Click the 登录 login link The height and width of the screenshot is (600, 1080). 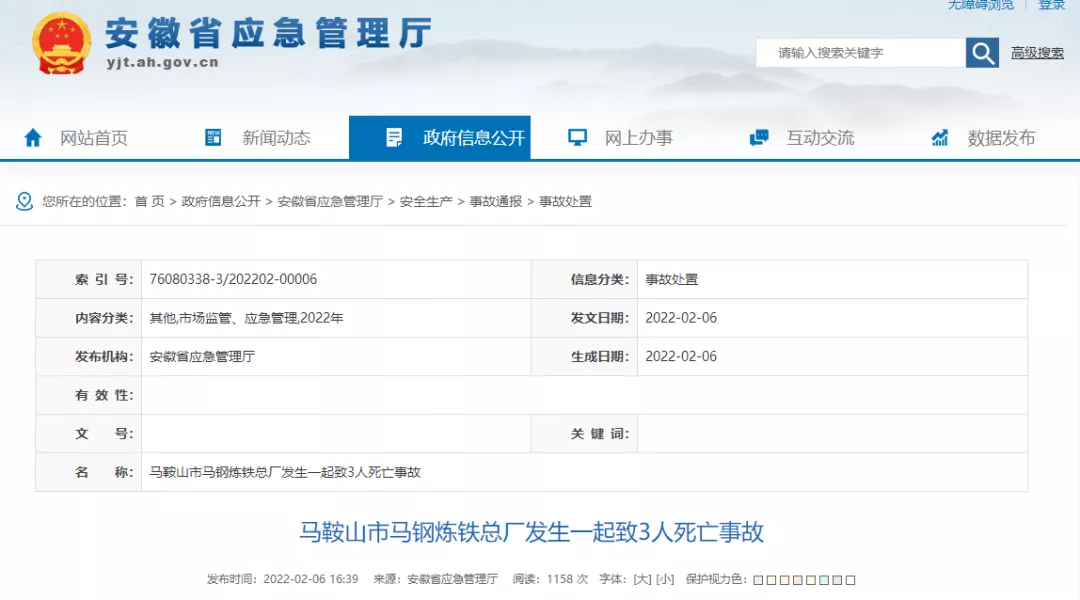(x=1051, y=5)
